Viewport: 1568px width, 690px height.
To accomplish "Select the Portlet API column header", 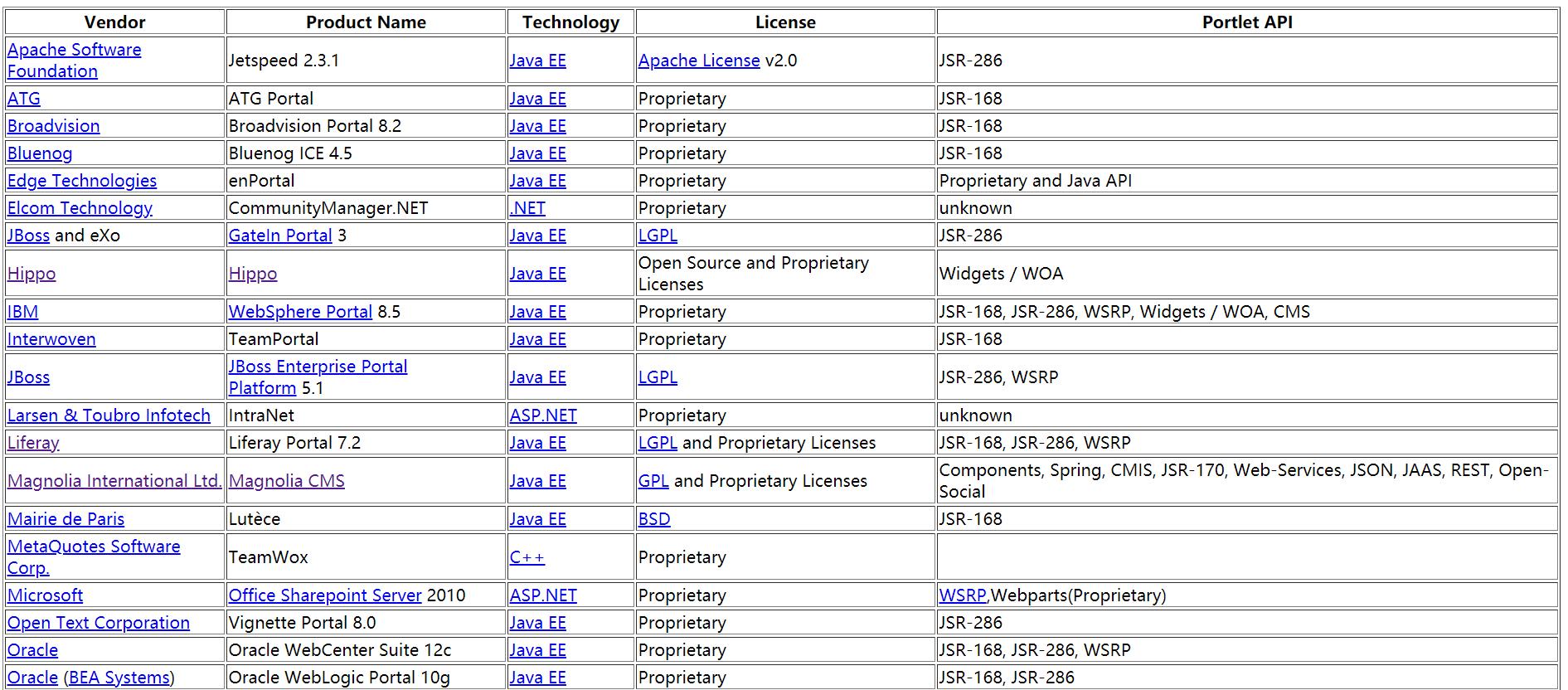I will (1247, 22).
